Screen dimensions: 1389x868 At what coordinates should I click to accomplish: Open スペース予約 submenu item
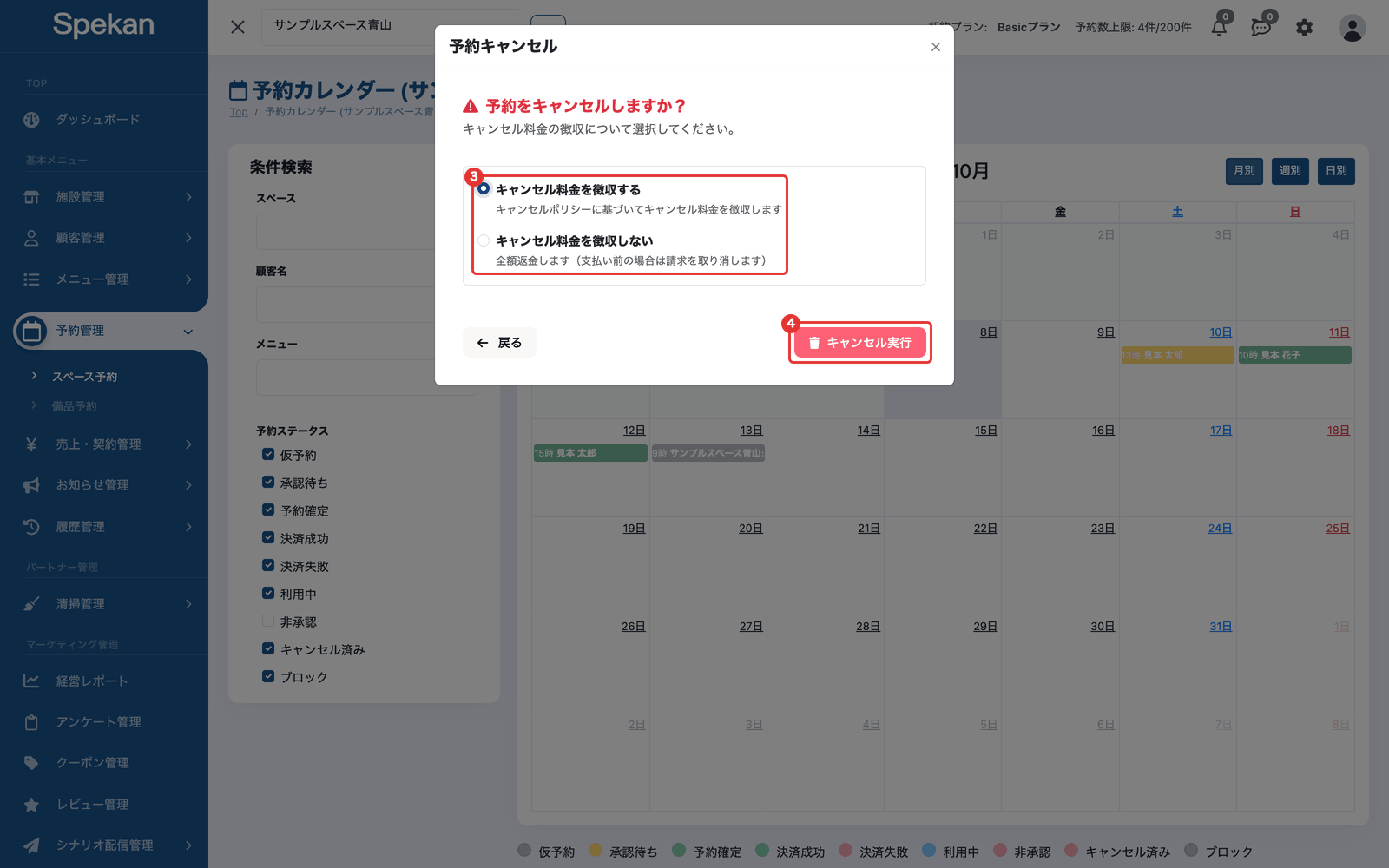(x=84, y=377)
